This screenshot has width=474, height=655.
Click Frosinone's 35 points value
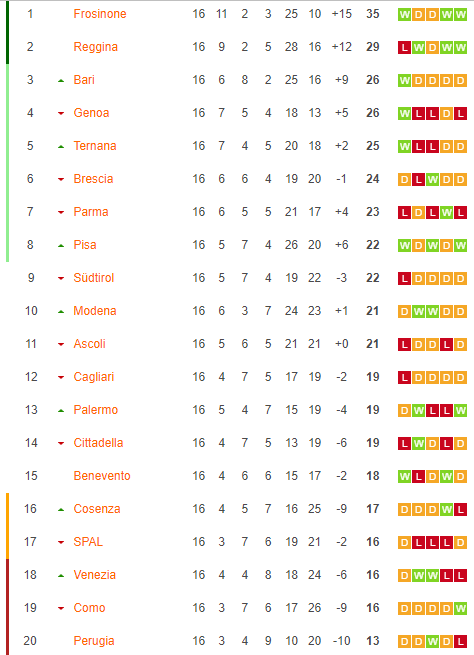tap(373, 14)
